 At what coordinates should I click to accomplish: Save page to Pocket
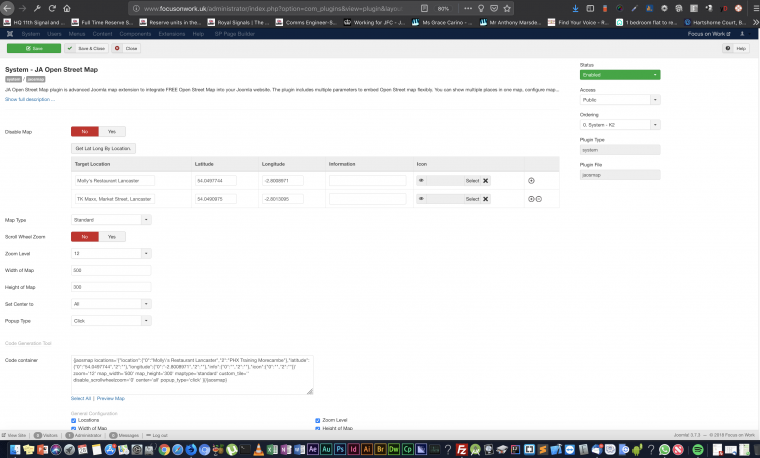[494, 8]
